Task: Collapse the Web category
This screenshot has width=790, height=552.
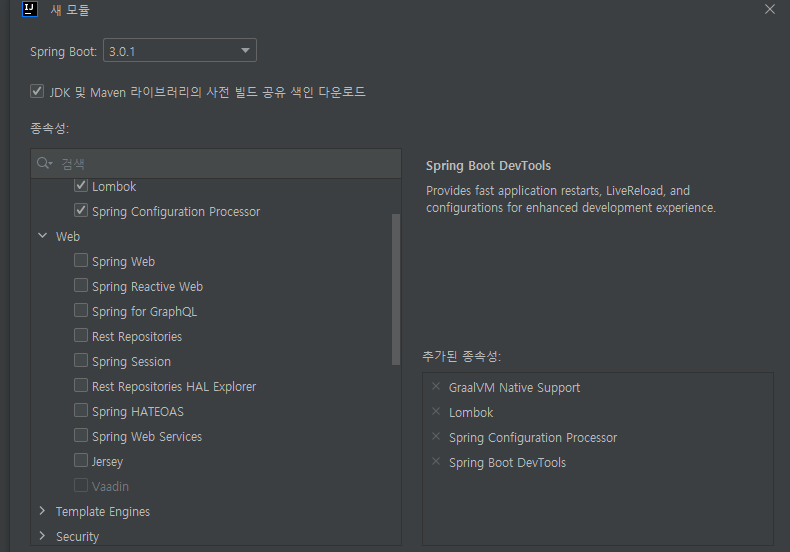Action: click(43, 236)
